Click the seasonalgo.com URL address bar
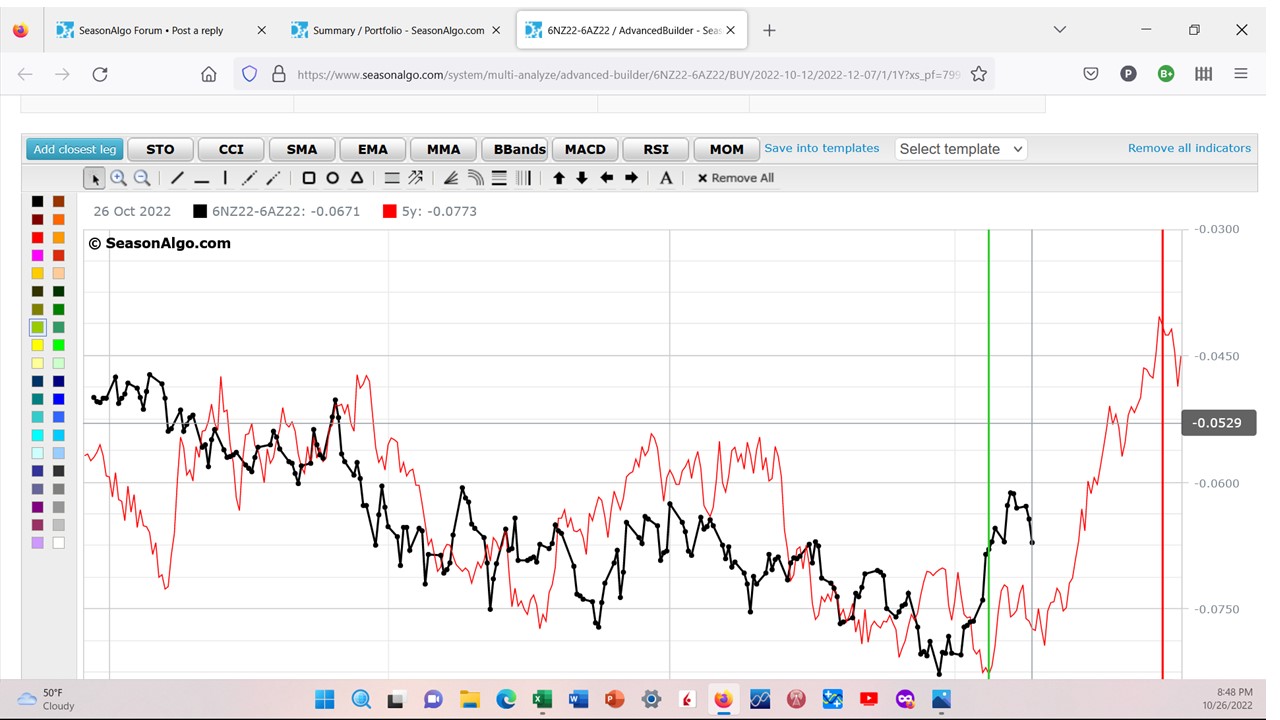 click(x=628, y=74)
